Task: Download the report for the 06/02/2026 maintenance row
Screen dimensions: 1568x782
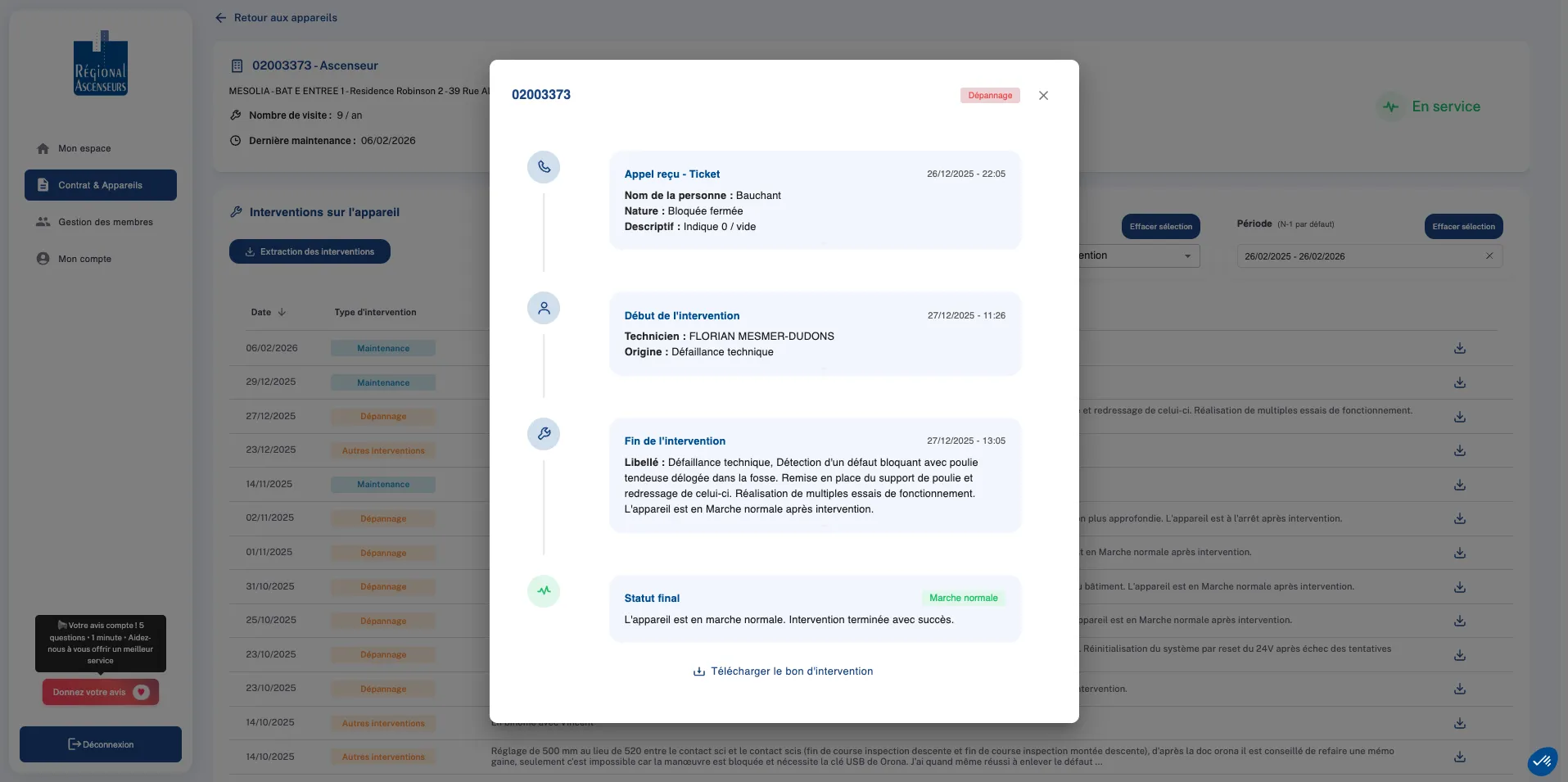Action: (1459, 348)
